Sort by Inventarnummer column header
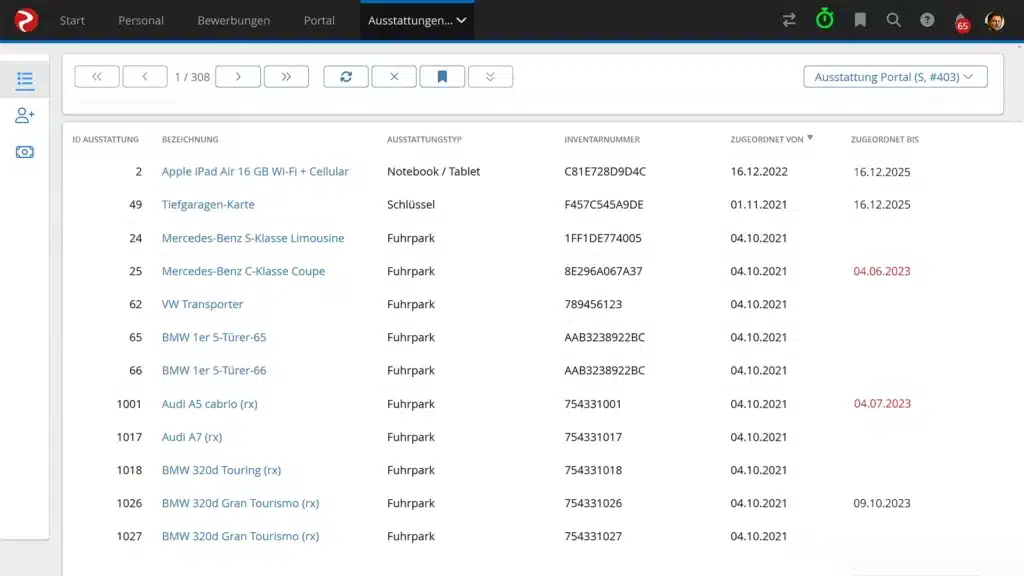The image size is (1024, 576). click(602, 139)
